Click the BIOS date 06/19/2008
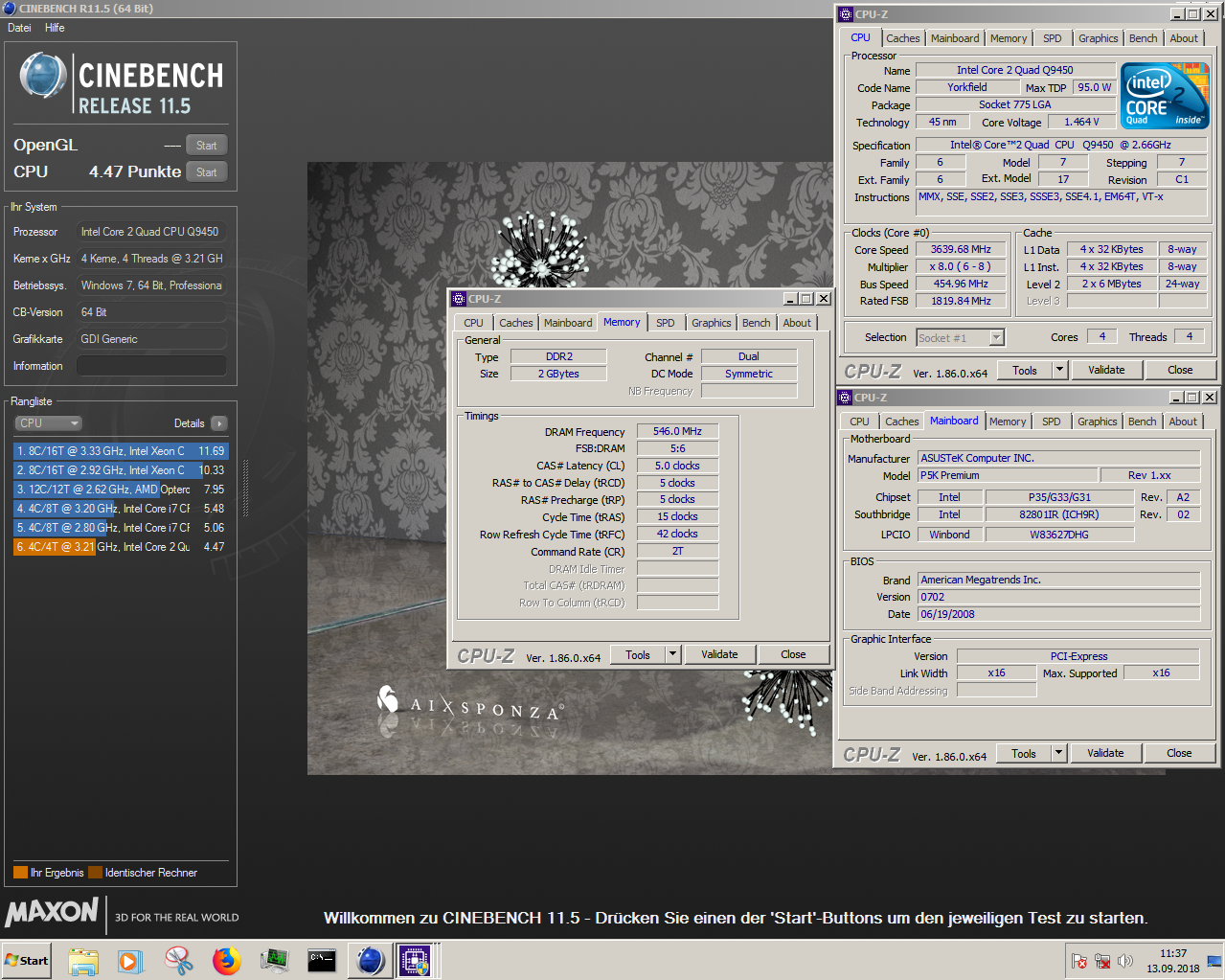This screenshot has height=980, width=1225. [1058, 614]
